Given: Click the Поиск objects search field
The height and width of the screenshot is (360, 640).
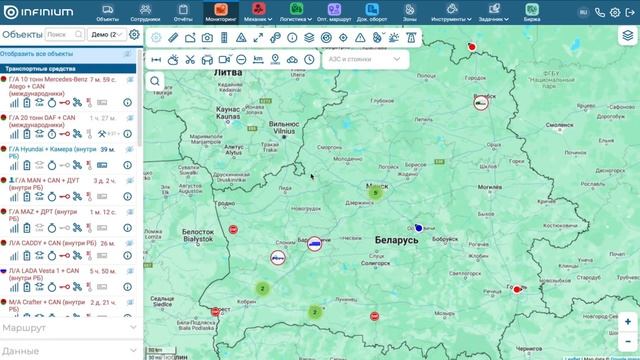Looking at the screenshot, I should point(64,35).
